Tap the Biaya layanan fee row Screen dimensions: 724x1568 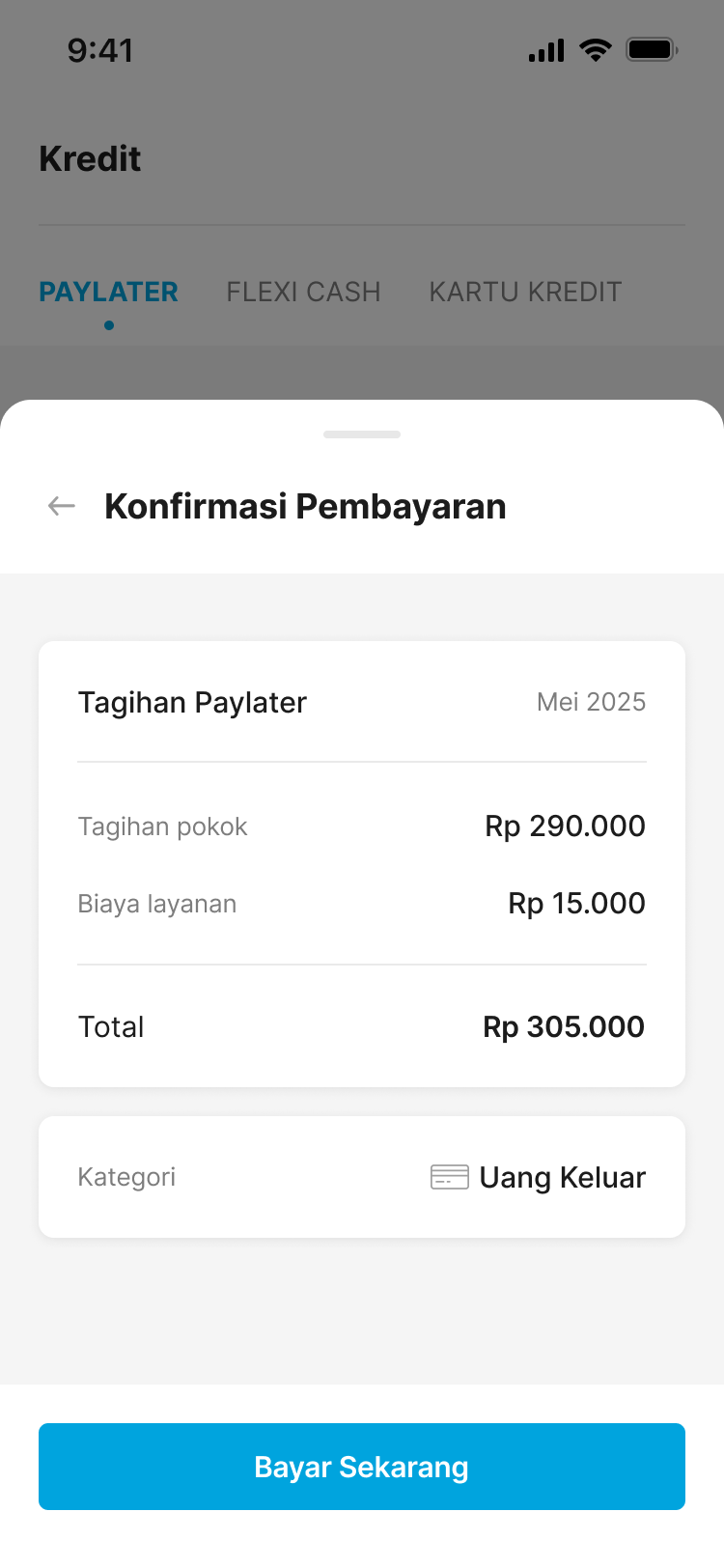157,904
